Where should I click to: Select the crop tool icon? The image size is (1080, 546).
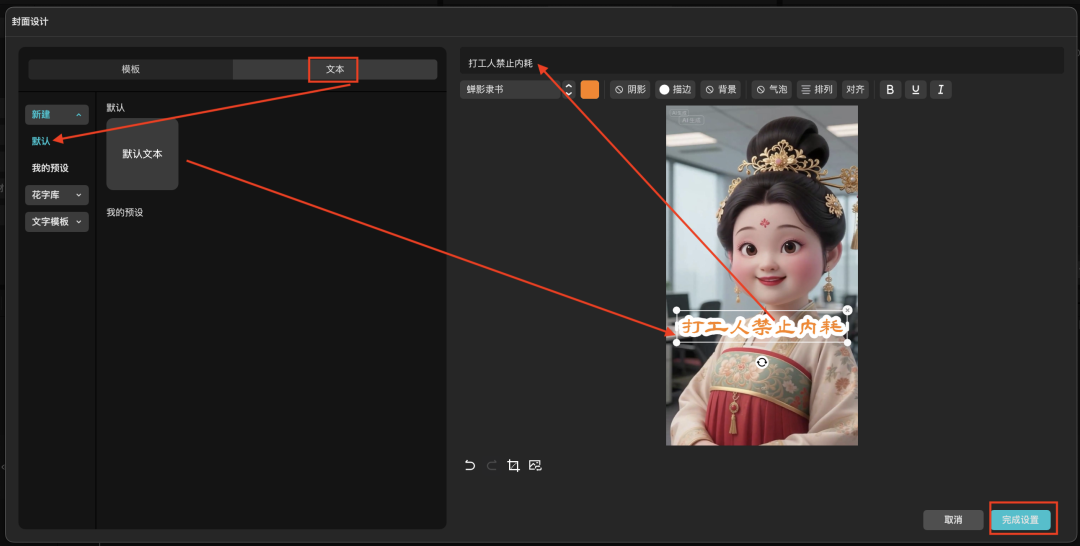click(513, 465)
